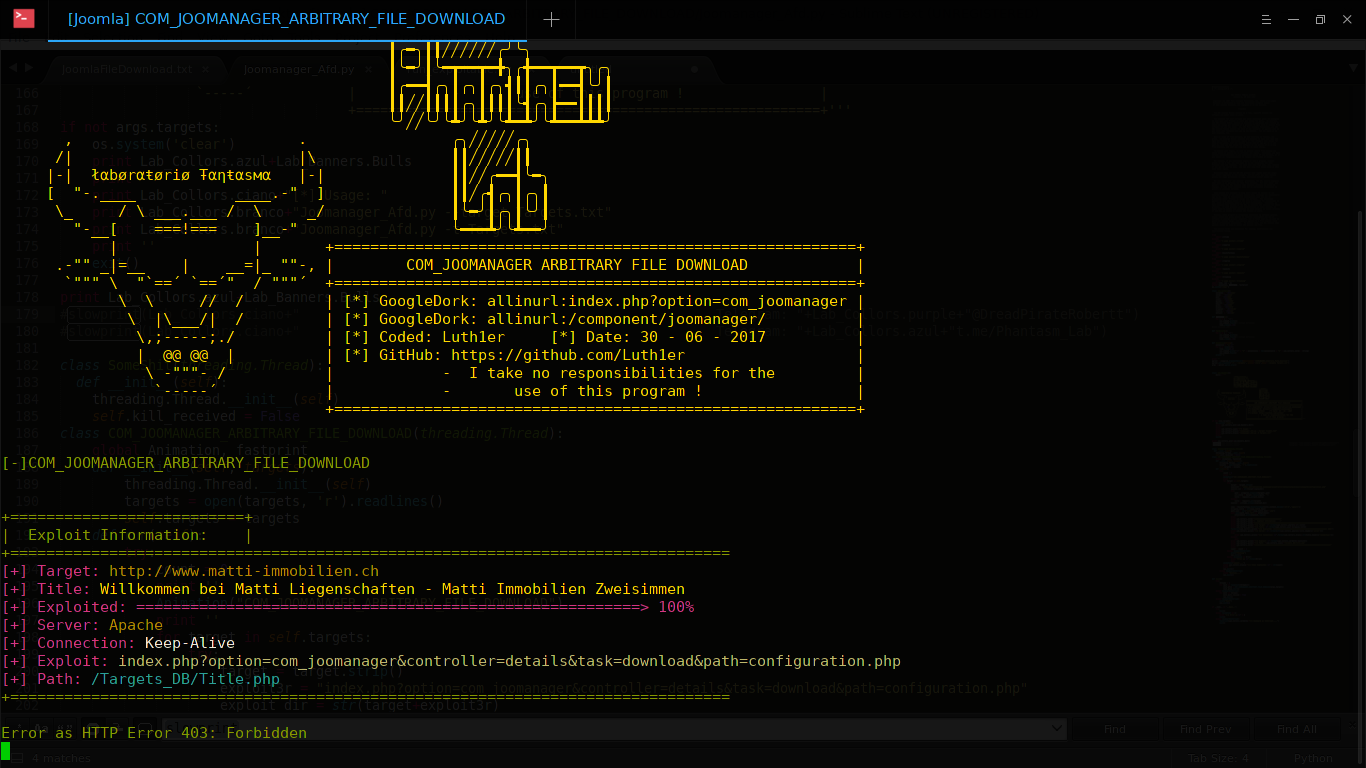Click the '4 matches' status bar text
Screen dimensions: 1366x768
click(61, 758)
